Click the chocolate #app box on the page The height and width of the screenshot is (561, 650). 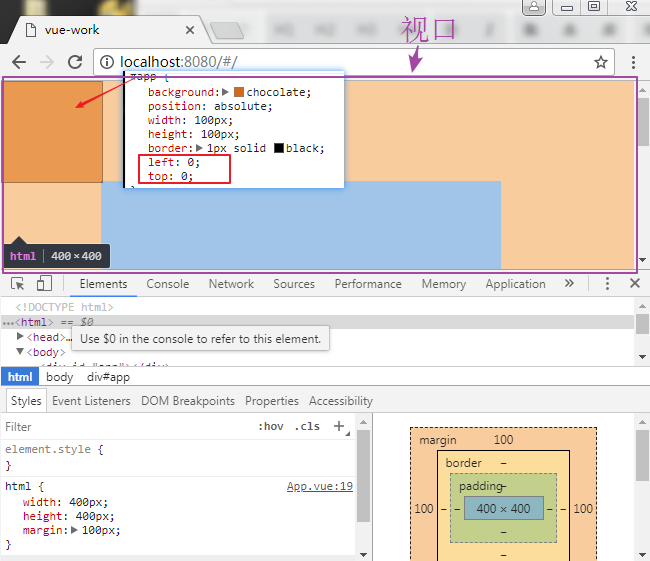(53, 132)
